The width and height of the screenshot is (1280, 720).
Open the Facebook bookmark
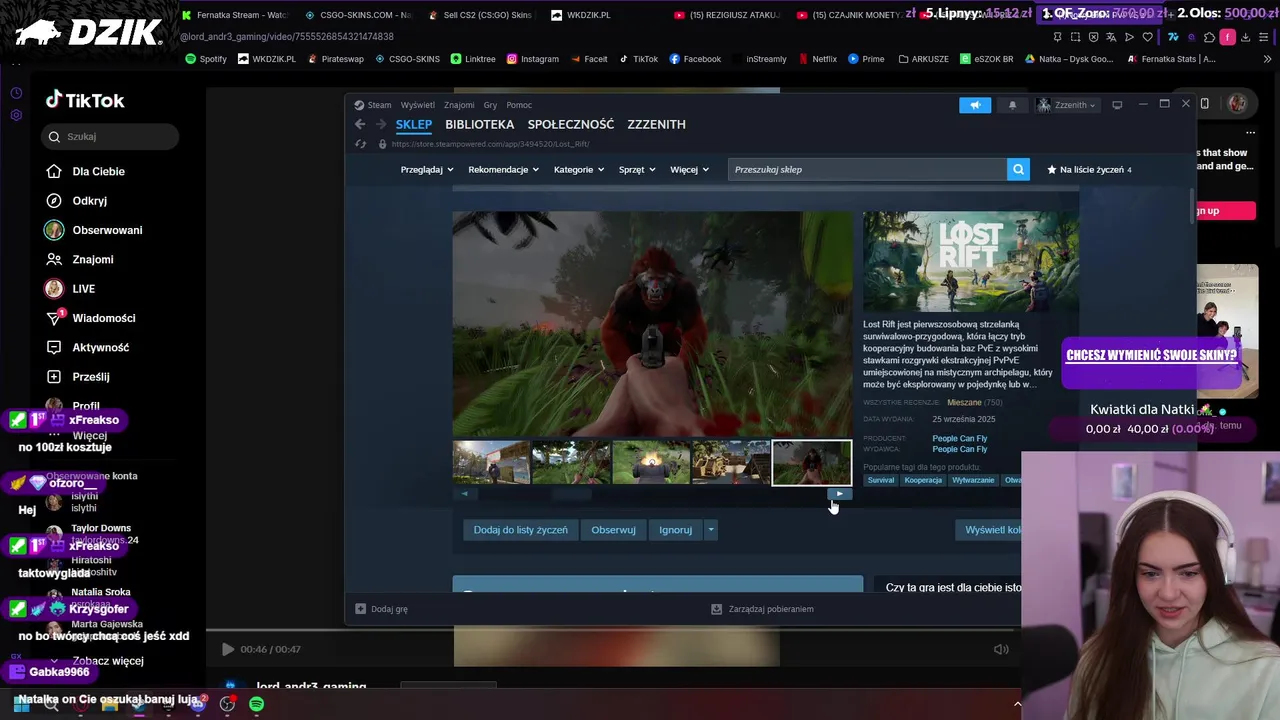(x=695, y=59)
